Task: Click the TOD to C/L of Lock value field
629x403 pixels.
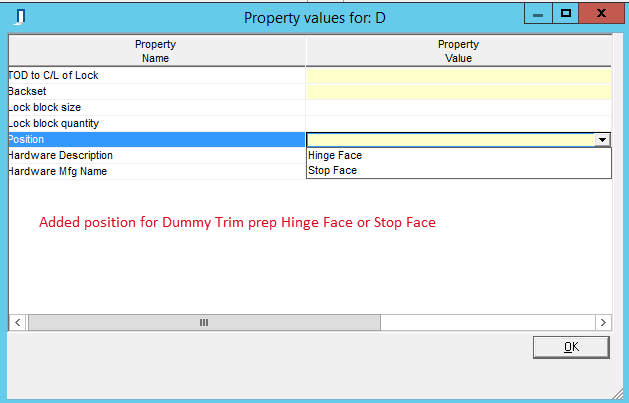Action: [458, 75]
